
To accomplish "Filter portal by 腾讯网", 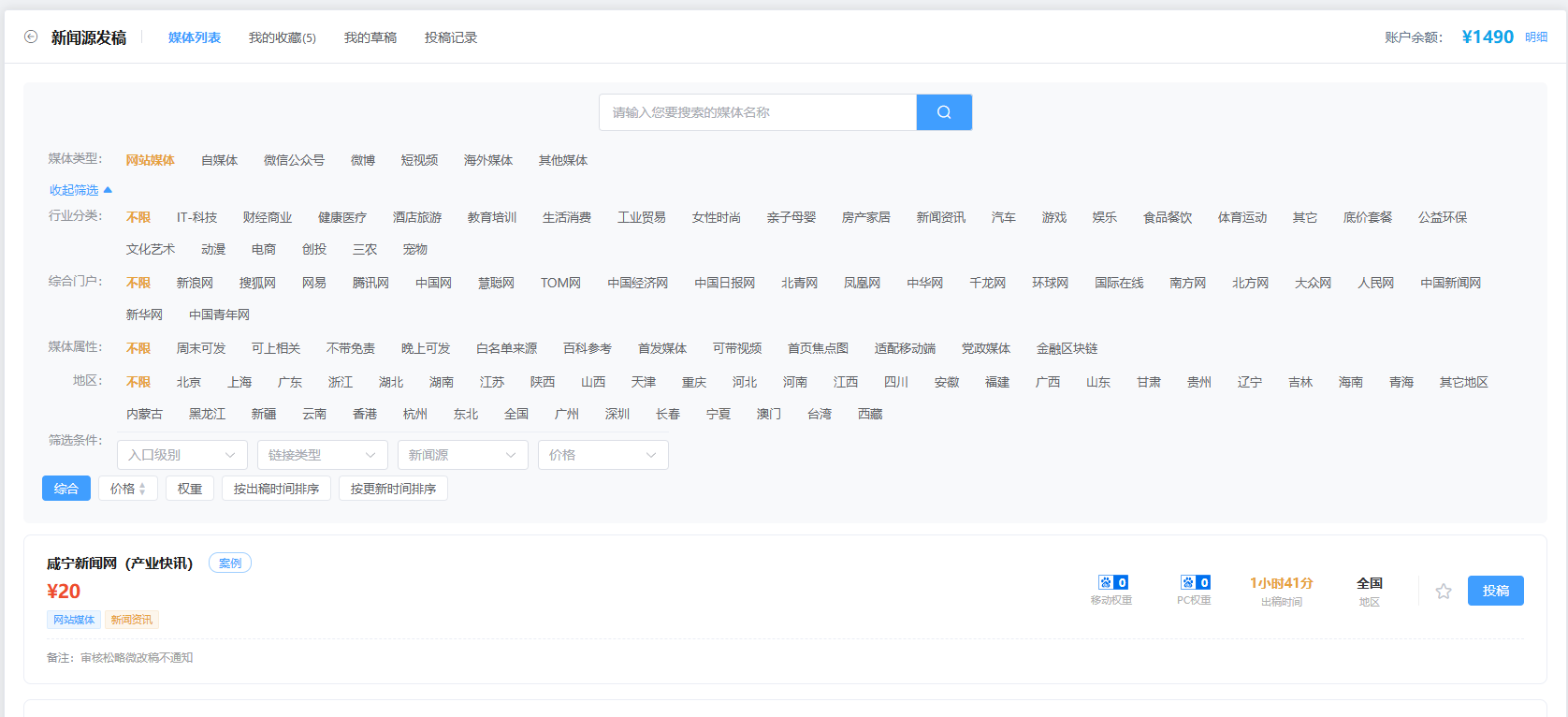I will click(370, 283).
